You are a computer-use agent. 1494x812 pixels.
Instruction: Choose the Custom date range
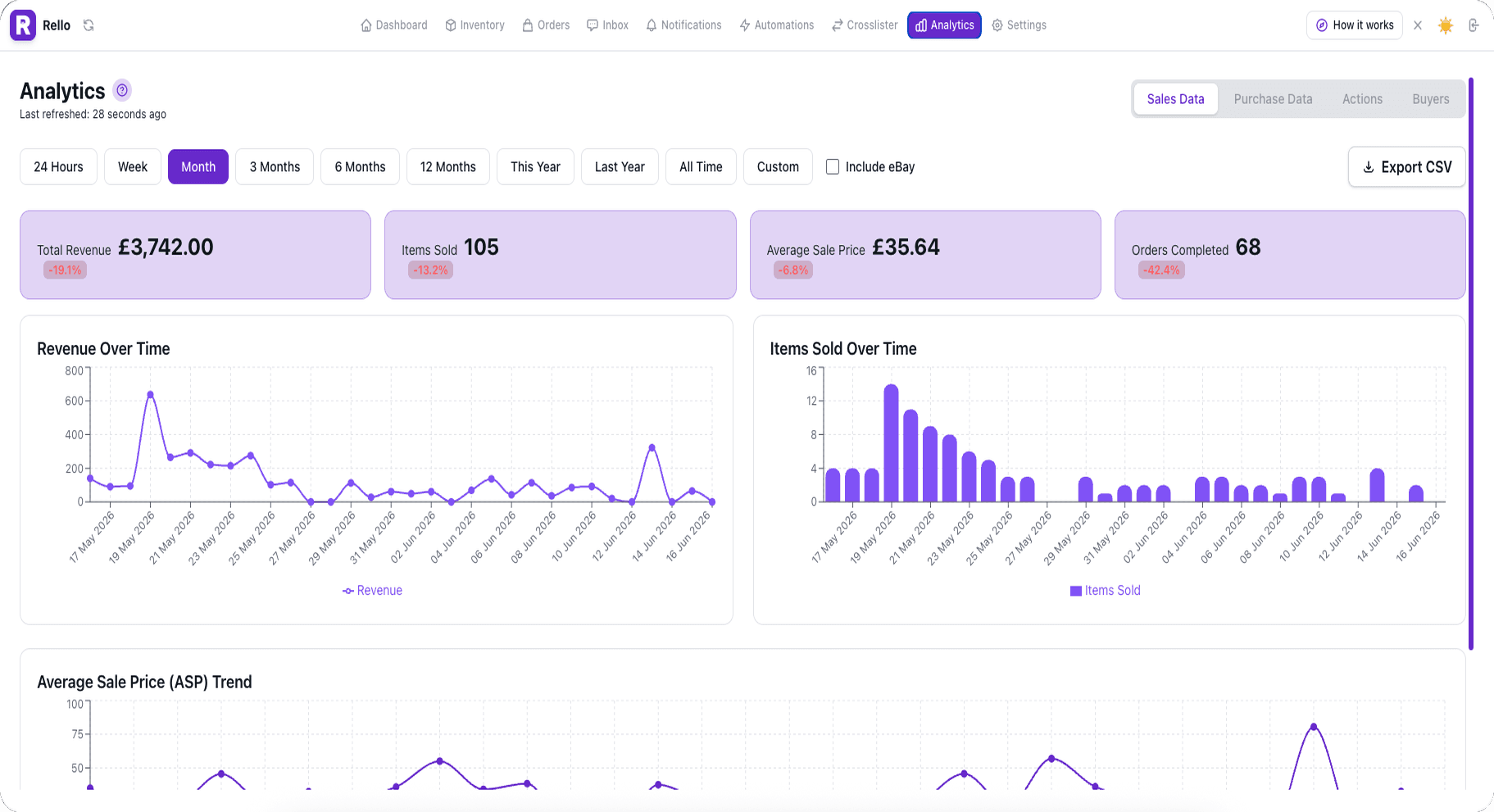point(778,167)
